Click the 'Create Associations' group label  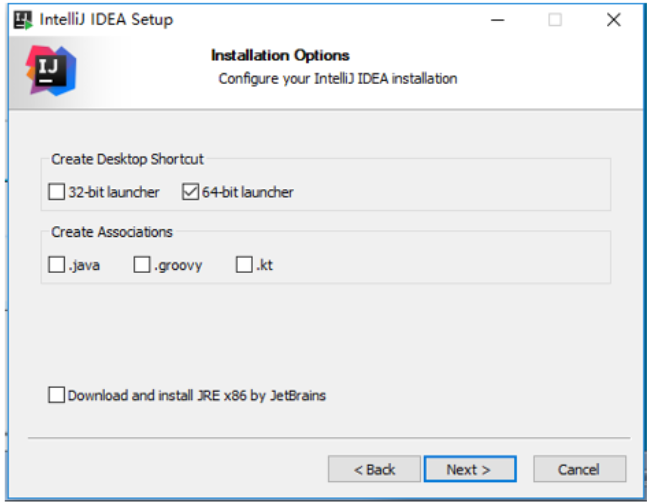click(x=112, y=232)
